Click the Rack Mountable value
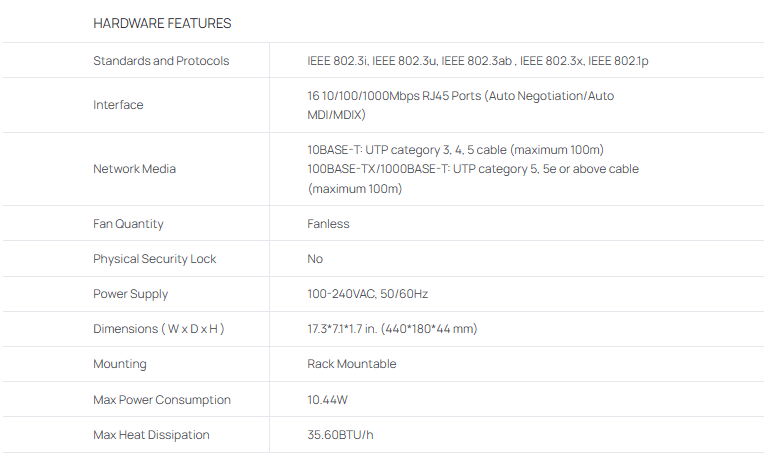 coord(351,364)
